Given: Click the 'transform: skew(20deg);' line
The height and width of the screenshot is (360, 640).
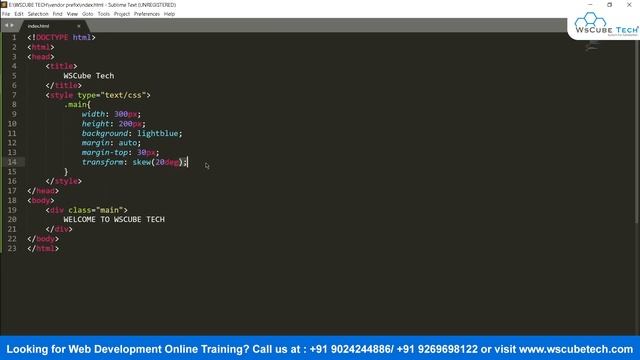Looking at the screenshot, I should pyautogui.click(x=134, y=162).
